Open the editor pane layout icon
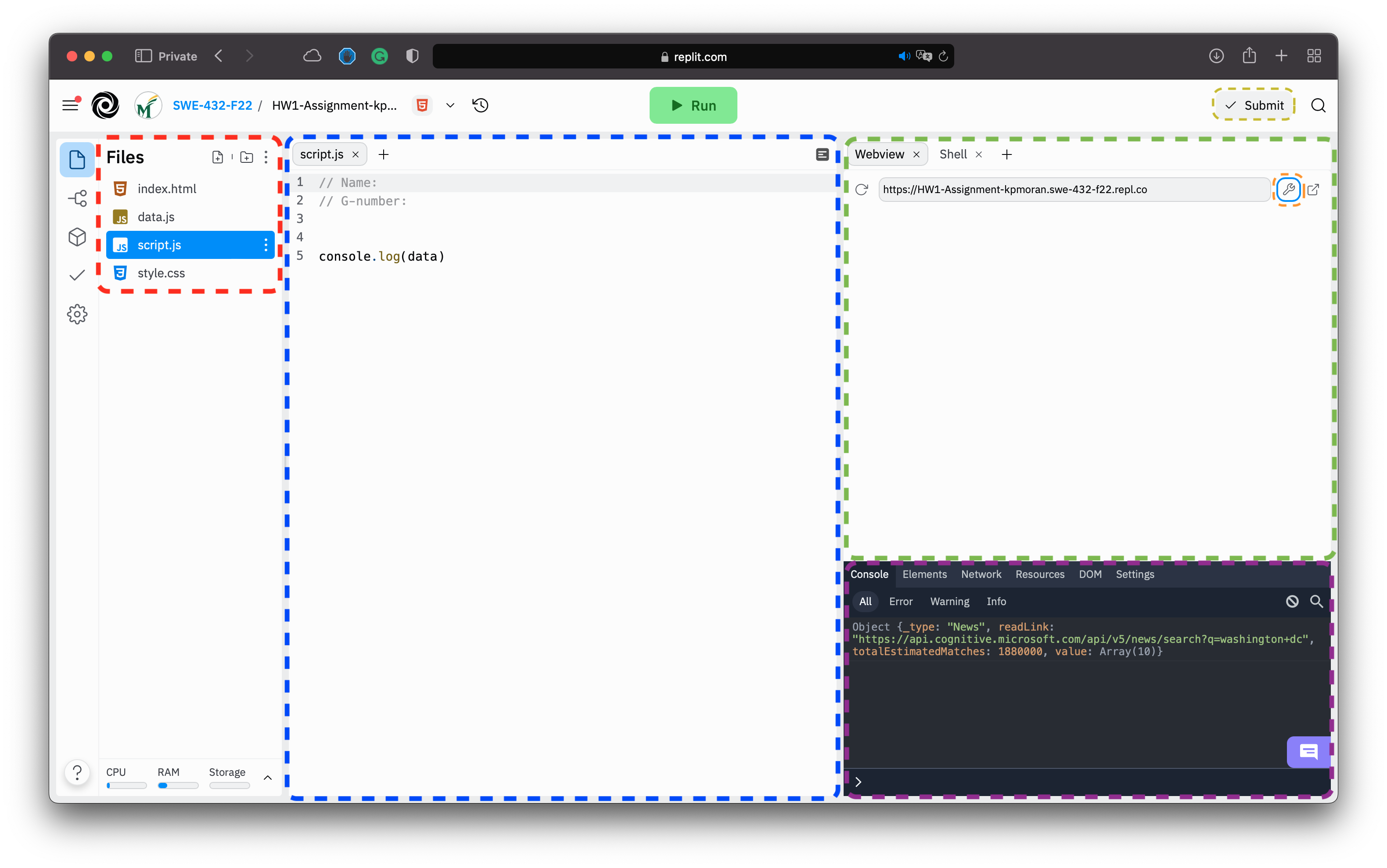 [x=822, y=154]
